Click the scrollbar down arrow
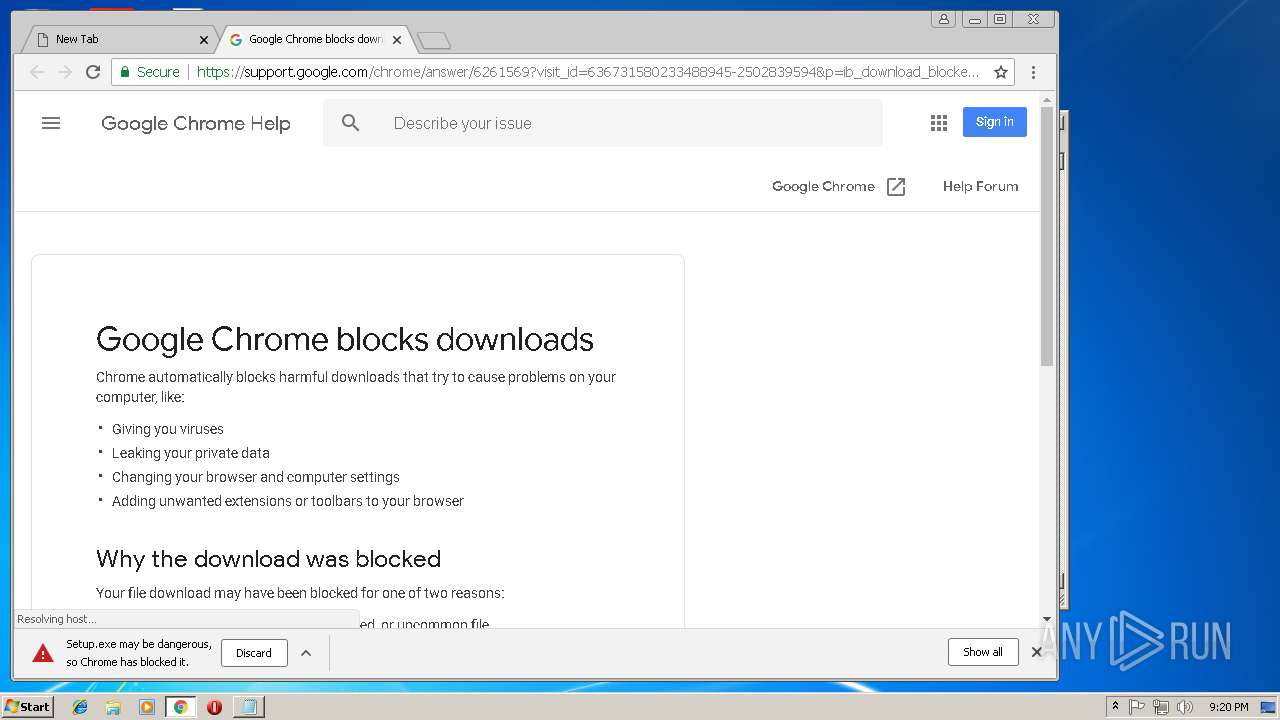This screenshot has width=1280, height=720. (x=1047, y=620)
